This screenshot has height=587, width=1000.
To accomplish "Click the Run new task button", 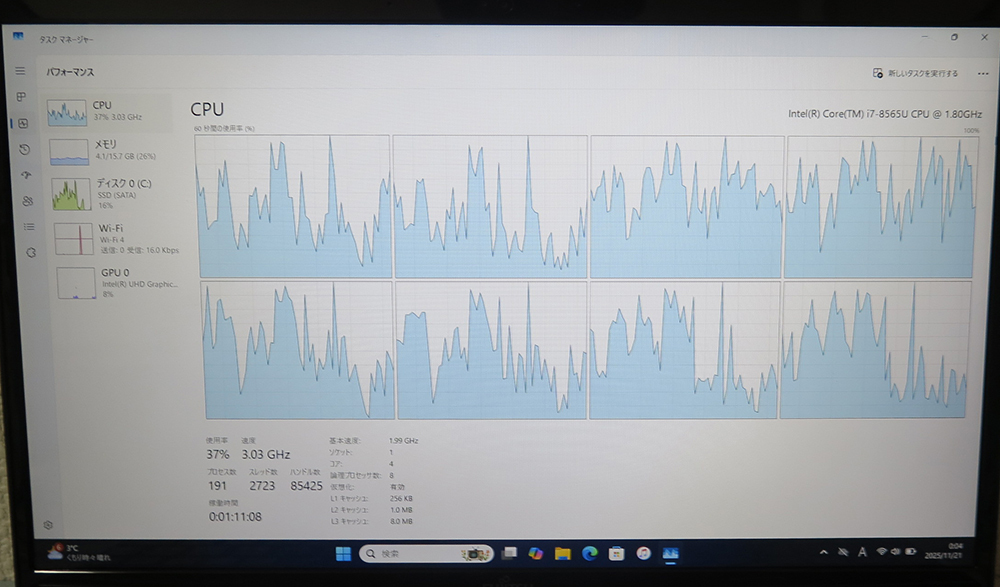I will tap(915, 73).
